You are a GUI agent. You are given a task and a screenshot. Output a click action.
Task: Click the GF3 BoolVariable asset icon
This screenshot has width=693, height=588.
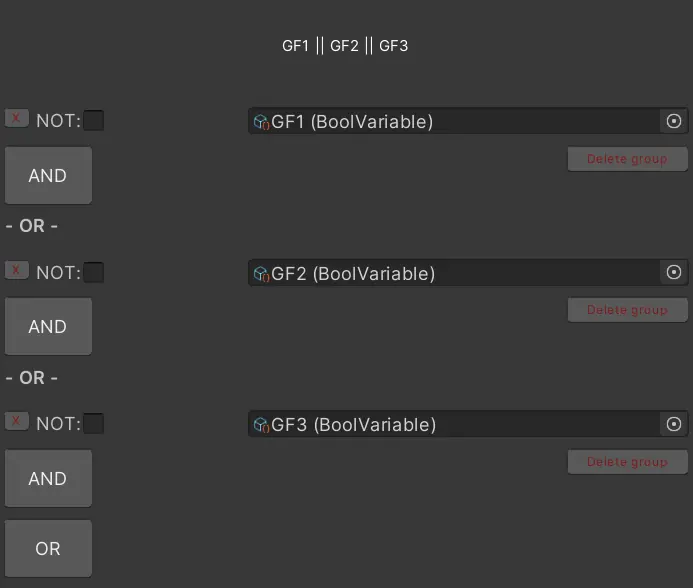[261, 425]
